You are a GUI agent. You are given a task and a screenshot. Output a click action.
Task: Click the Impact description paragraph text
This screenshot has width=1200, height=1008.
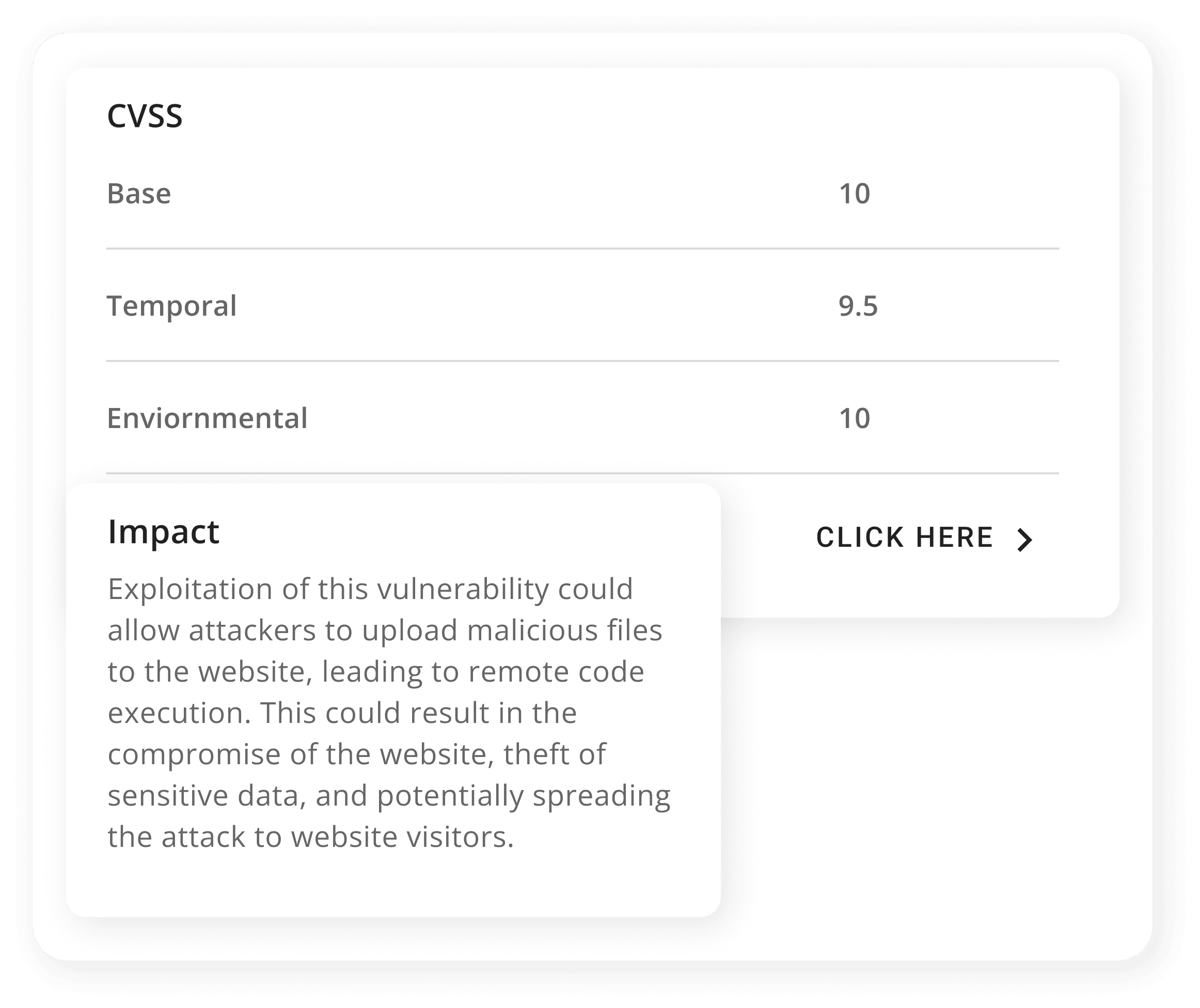pyautogui.click(x=389, y=713)
